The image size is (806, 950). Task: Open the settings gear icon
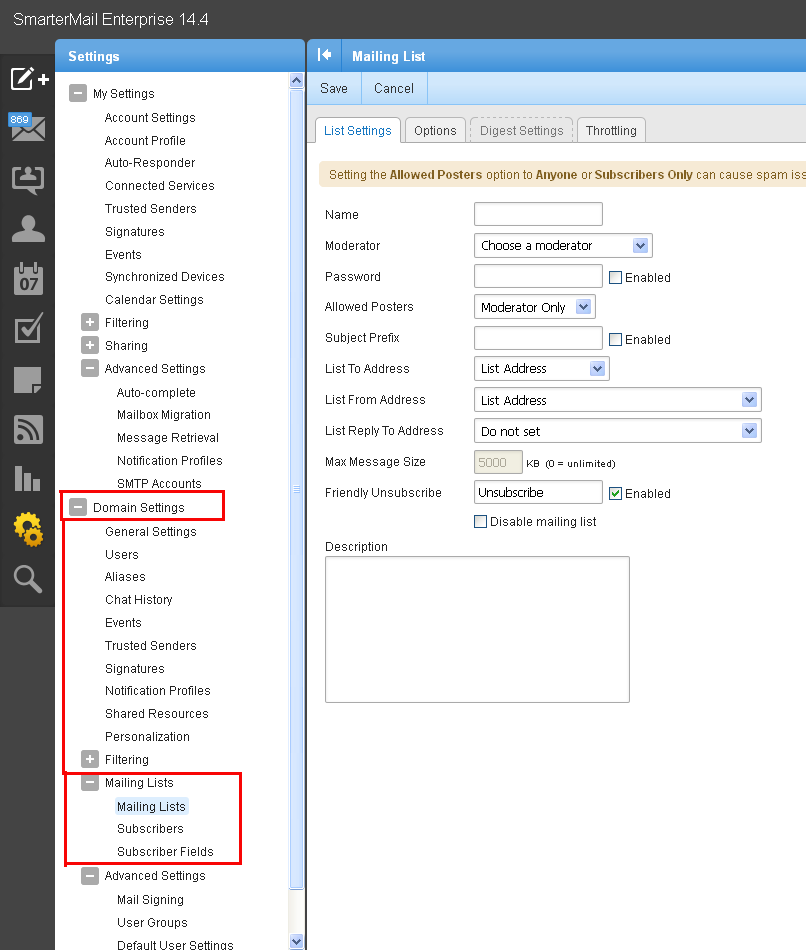click(28, 529)
